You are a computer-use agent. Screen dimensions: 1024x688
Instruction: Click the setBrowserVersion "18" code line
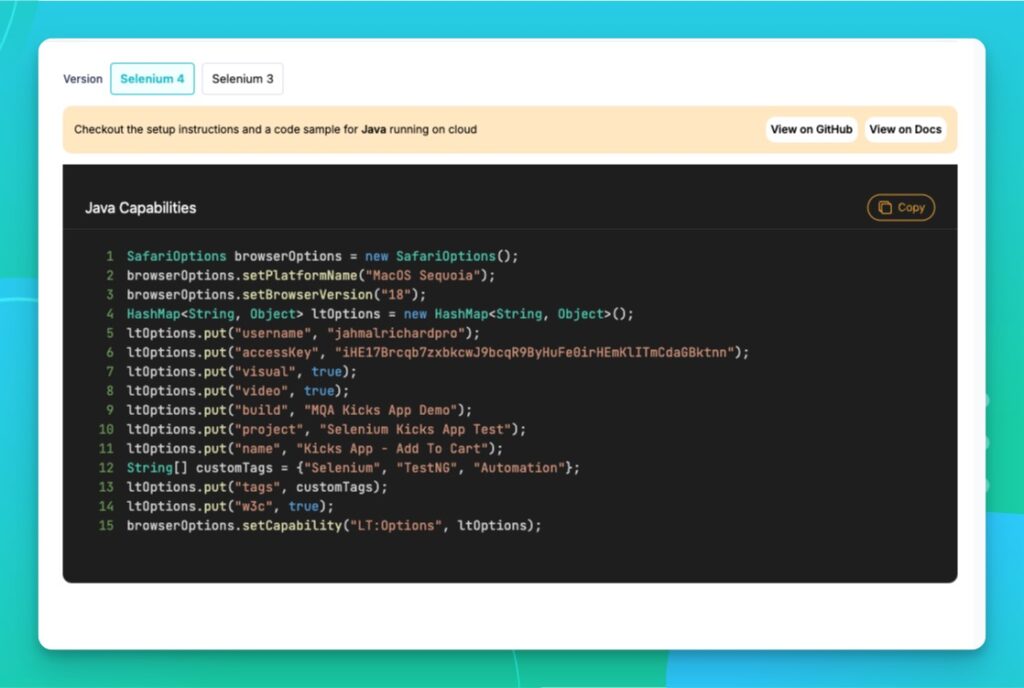click(x=276, y=295)
